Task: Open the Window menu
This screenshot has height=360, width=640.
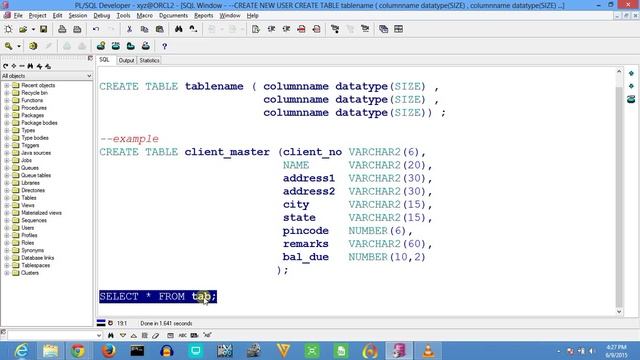Action: 230,16
